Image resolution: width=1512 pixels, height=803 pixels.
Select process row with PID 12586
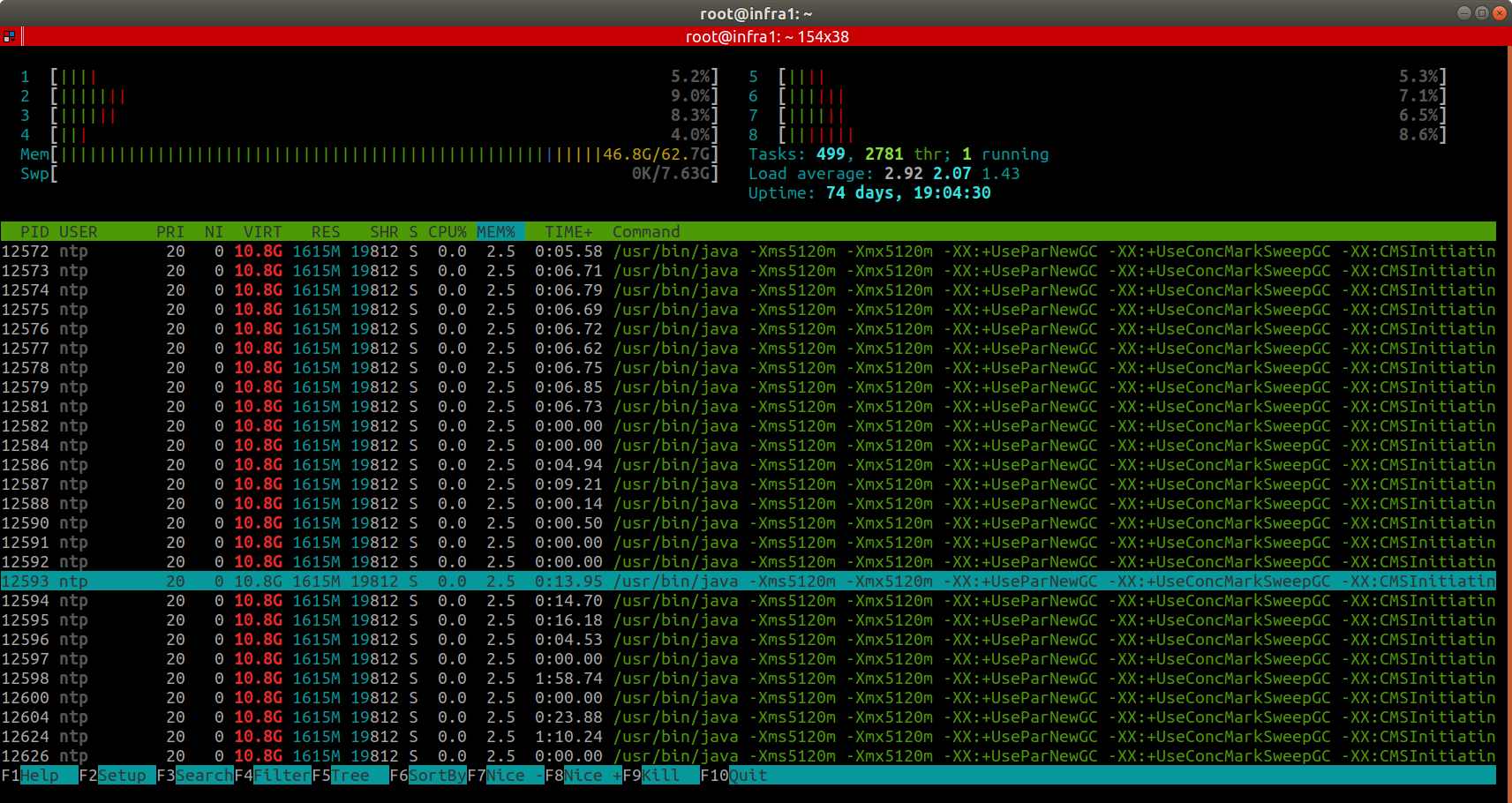pyautogui.click(x=748, y=465)
